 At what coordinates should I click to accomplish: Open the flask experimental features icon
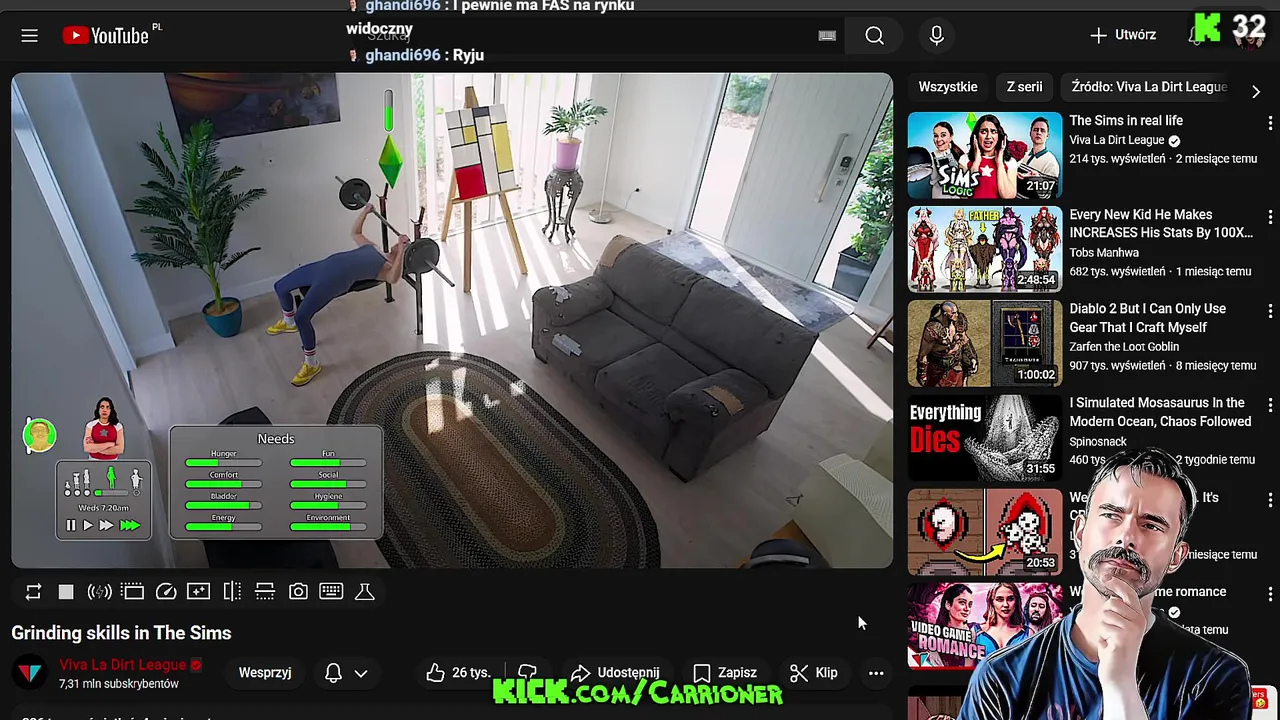pos(365,592)
